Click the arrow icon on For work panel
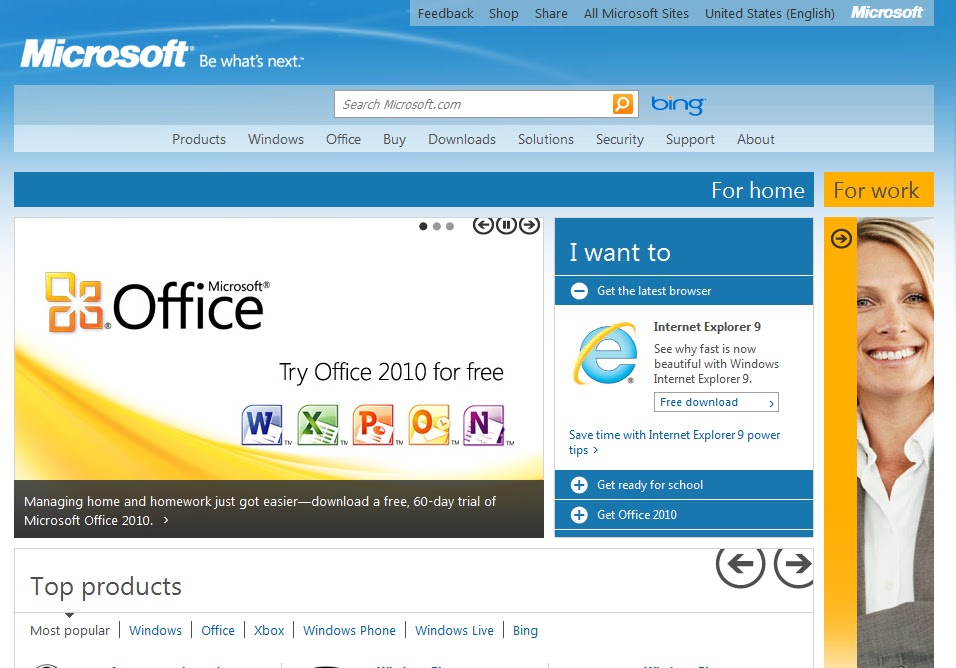 click(x=841, y=238)
